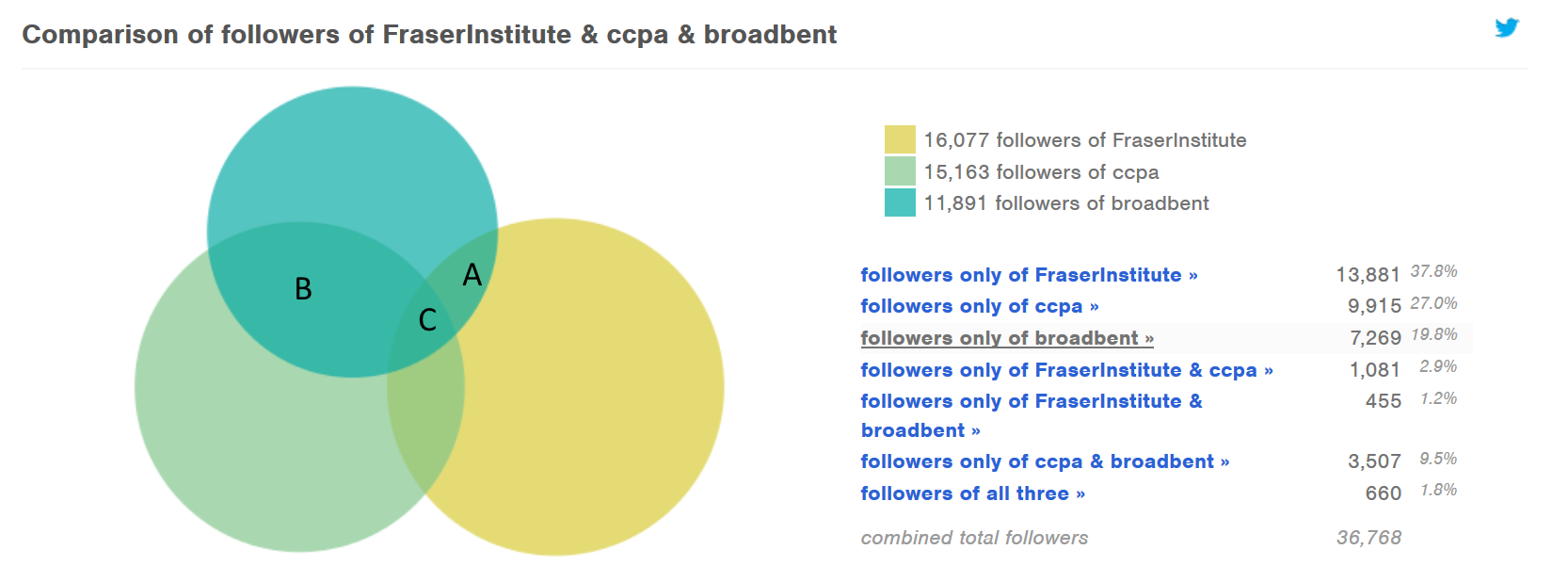
Task: Click the Twitter bird icon
Action: (x=1507, y=27)
